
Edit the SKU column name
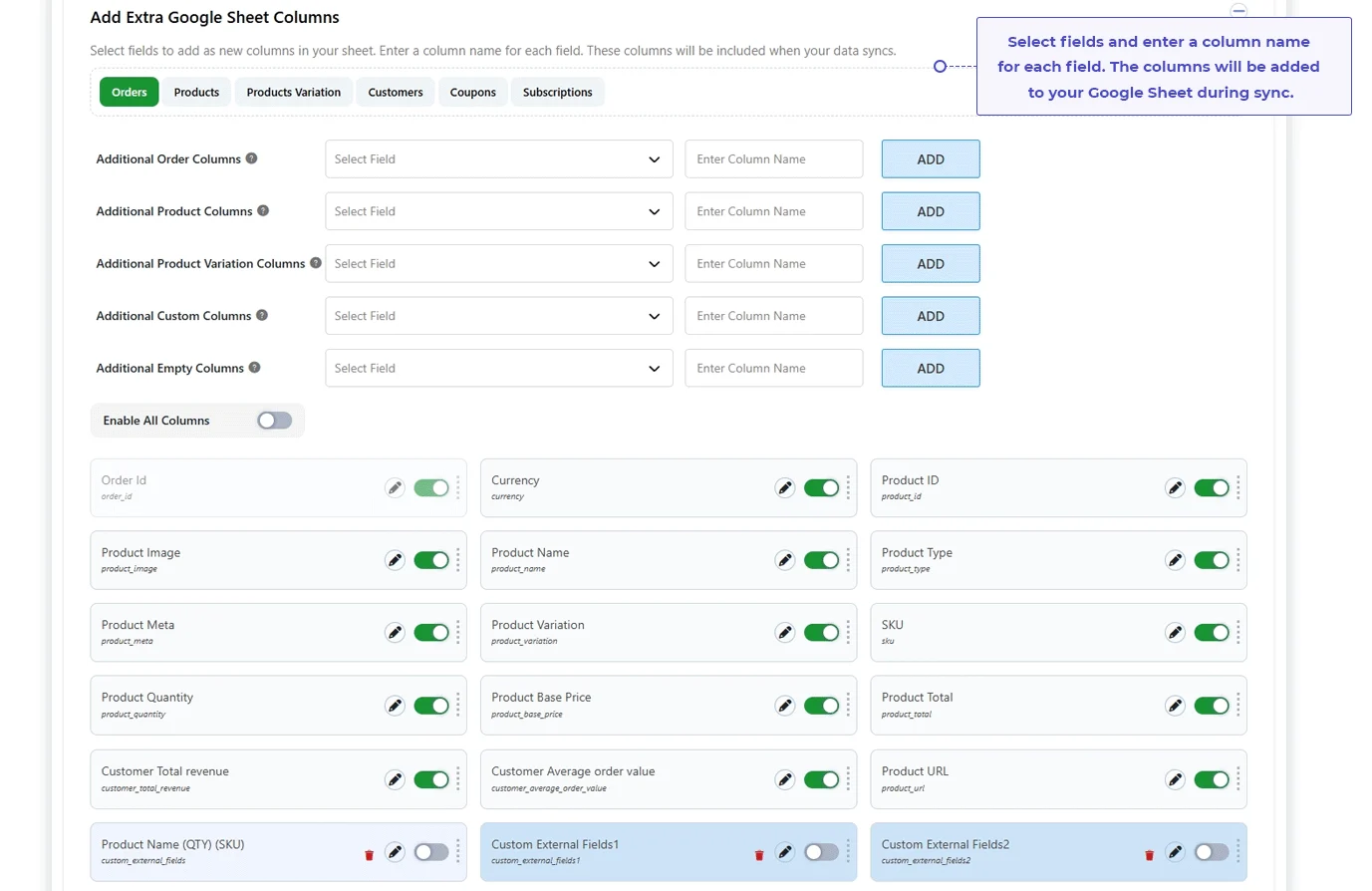point(1176,633)
